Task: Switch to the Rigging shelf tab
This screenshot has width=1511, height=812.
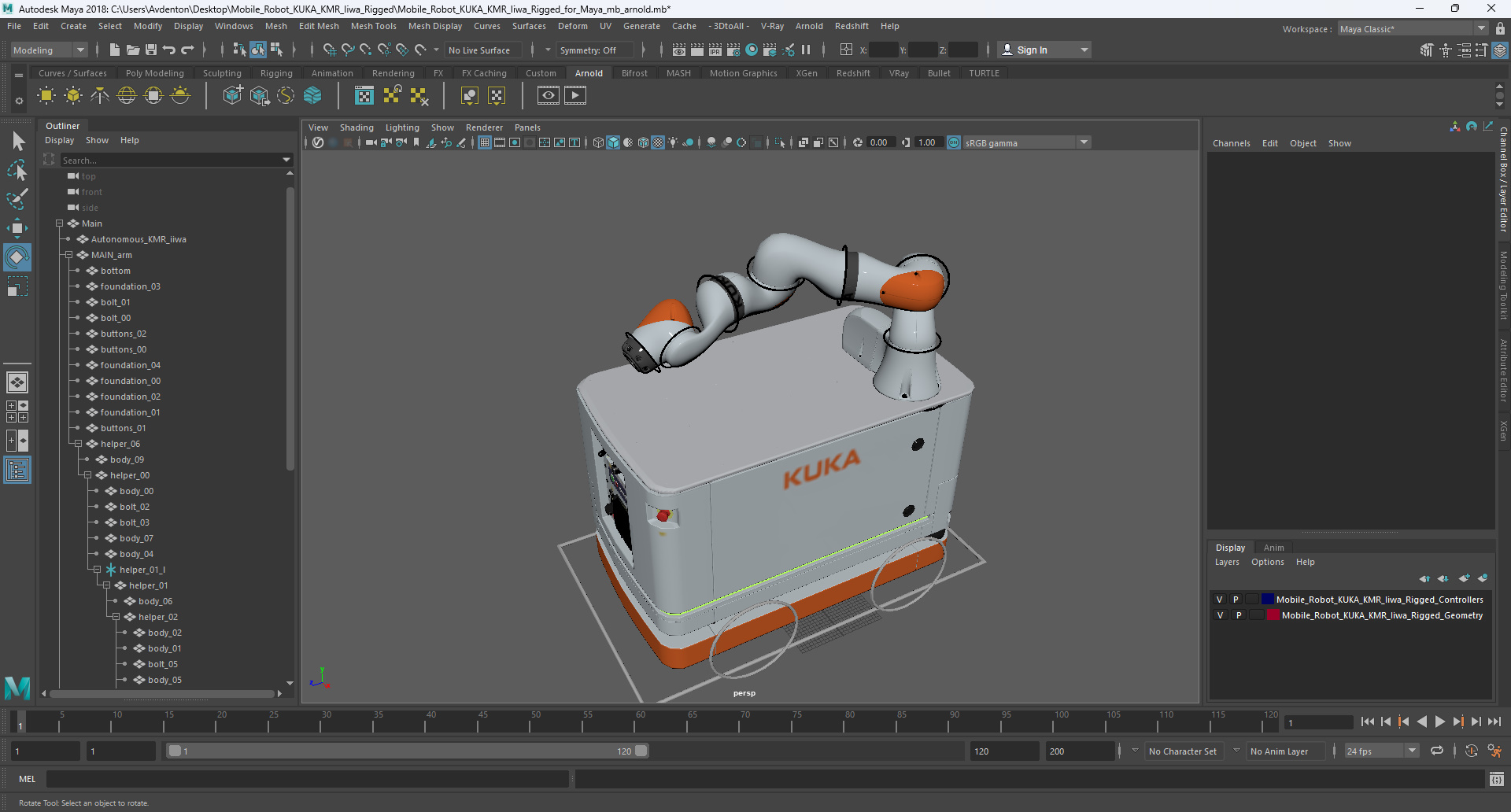Action: click(276, 73)
